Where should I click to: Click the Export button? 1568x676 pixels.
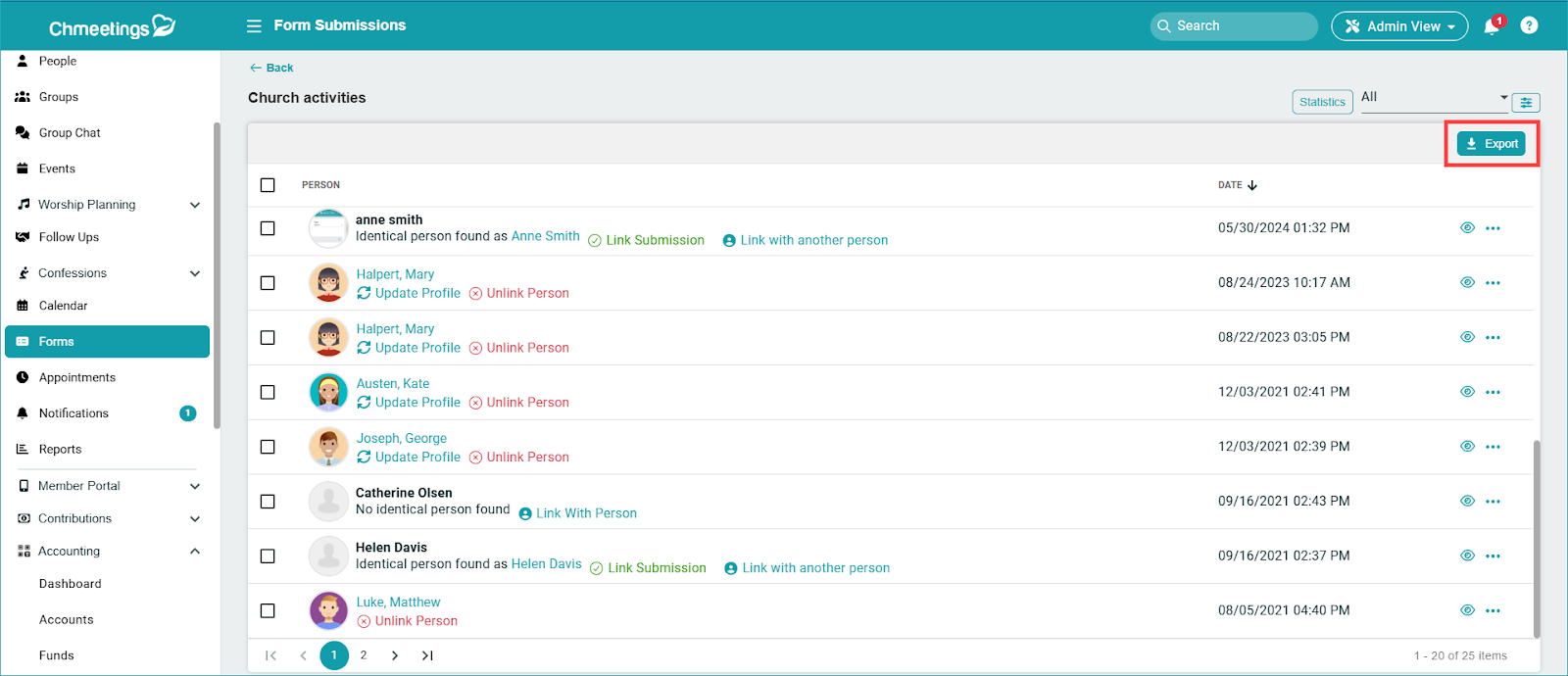coord(1492,144)
